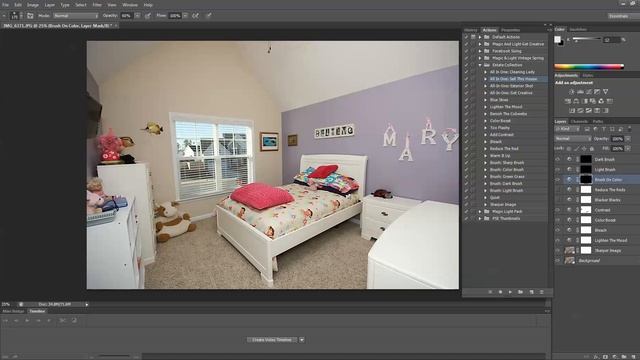Toggle the brush panel icon in options bar
This screenshot has height=360, width=640.
tap(30, 16)
